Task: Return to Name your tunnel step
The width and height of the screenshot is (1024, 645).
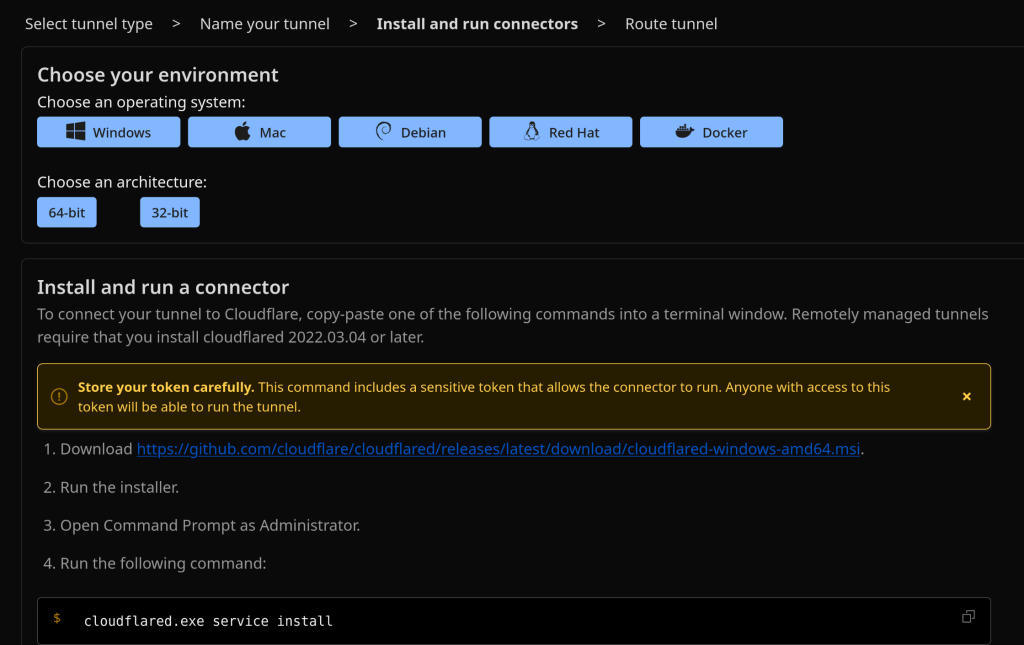Action: click(x=264, y=24)
